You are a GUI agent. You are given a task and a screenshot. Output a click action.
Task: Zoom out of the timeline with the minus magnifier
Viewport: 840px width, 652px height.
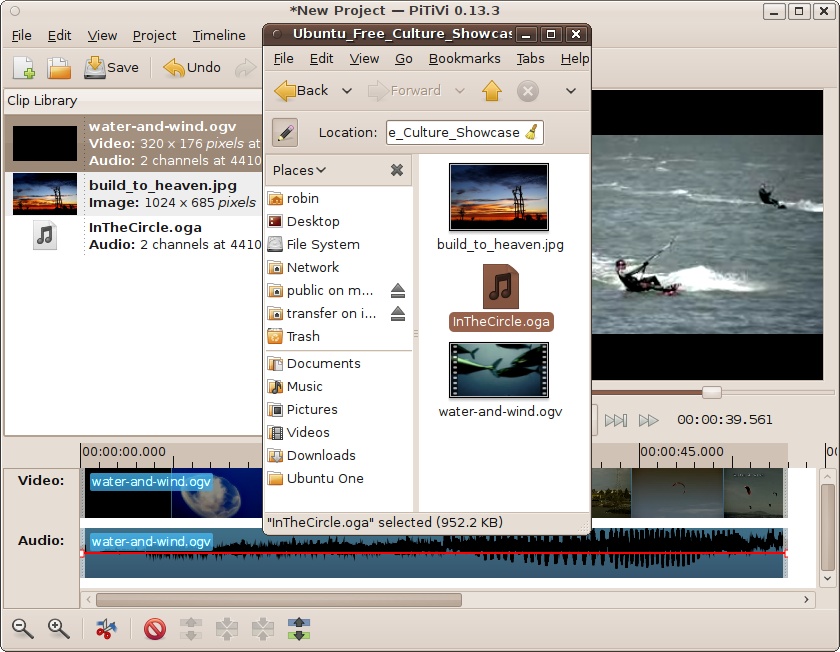point(22,629)
